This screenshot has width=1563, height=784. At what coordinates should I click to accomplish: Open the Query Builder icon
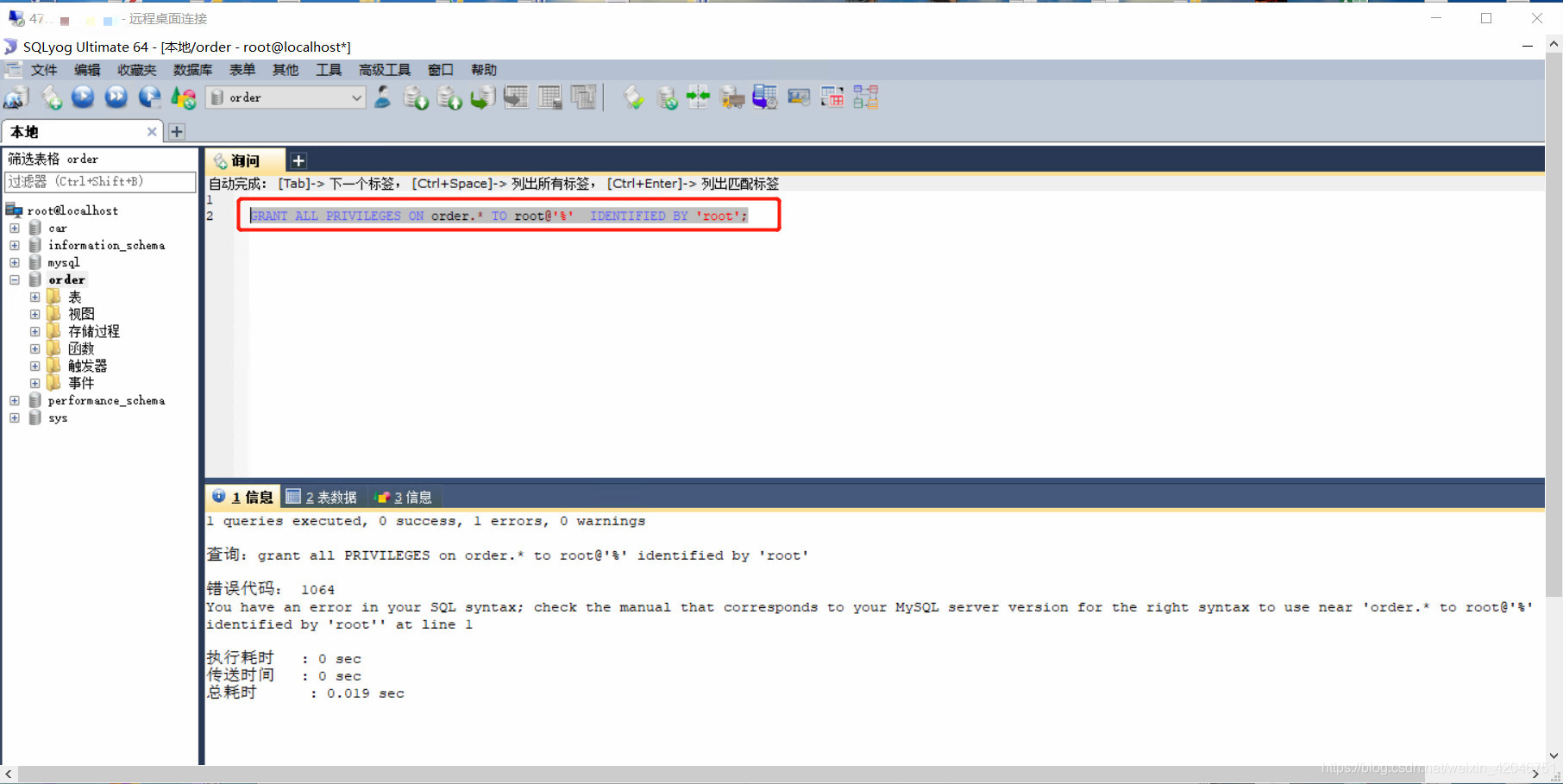click(x=832, y=97)
